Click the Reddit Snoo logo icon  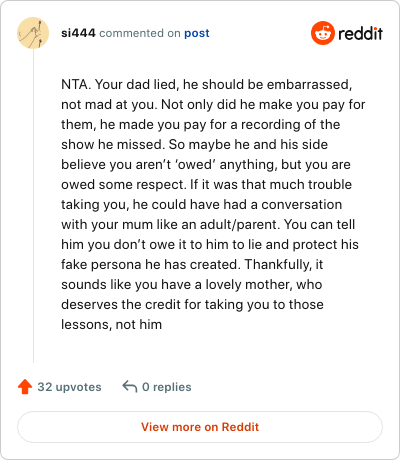coord(323,33)
